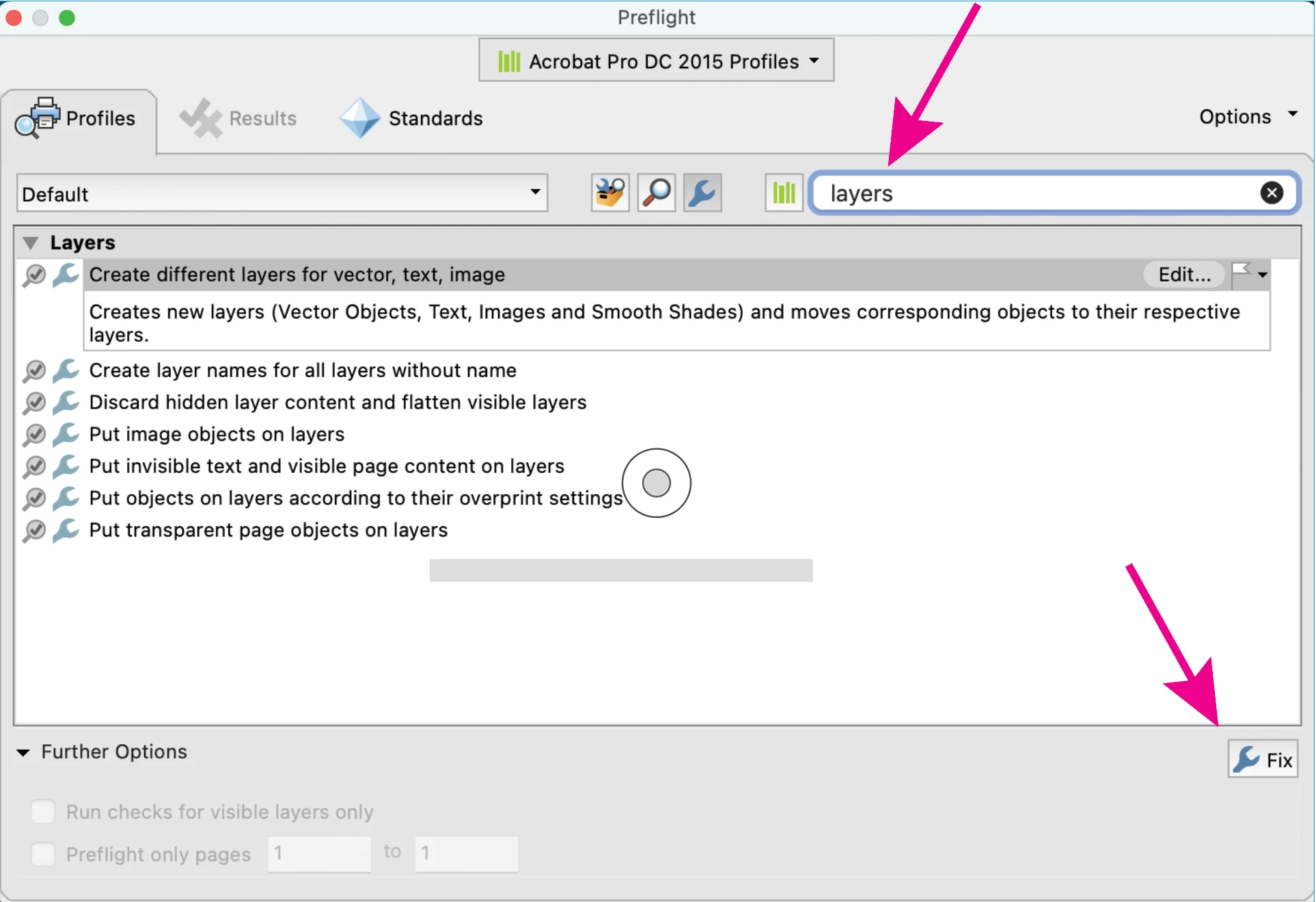1316x902 pixels.
Task: Switch to the Results tab
Action: [x=238, y=119]
